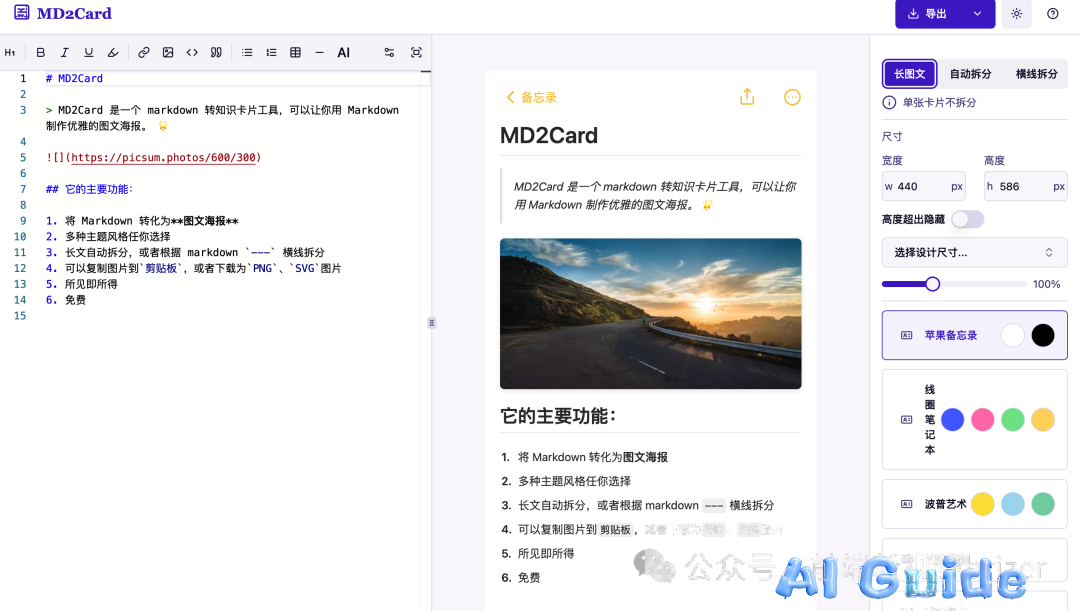Image resolution: width=1080 pixels, height=611 pixels.
Task: Switch light/dark theme with sun icon
Action: click(x=1017, y=14)
